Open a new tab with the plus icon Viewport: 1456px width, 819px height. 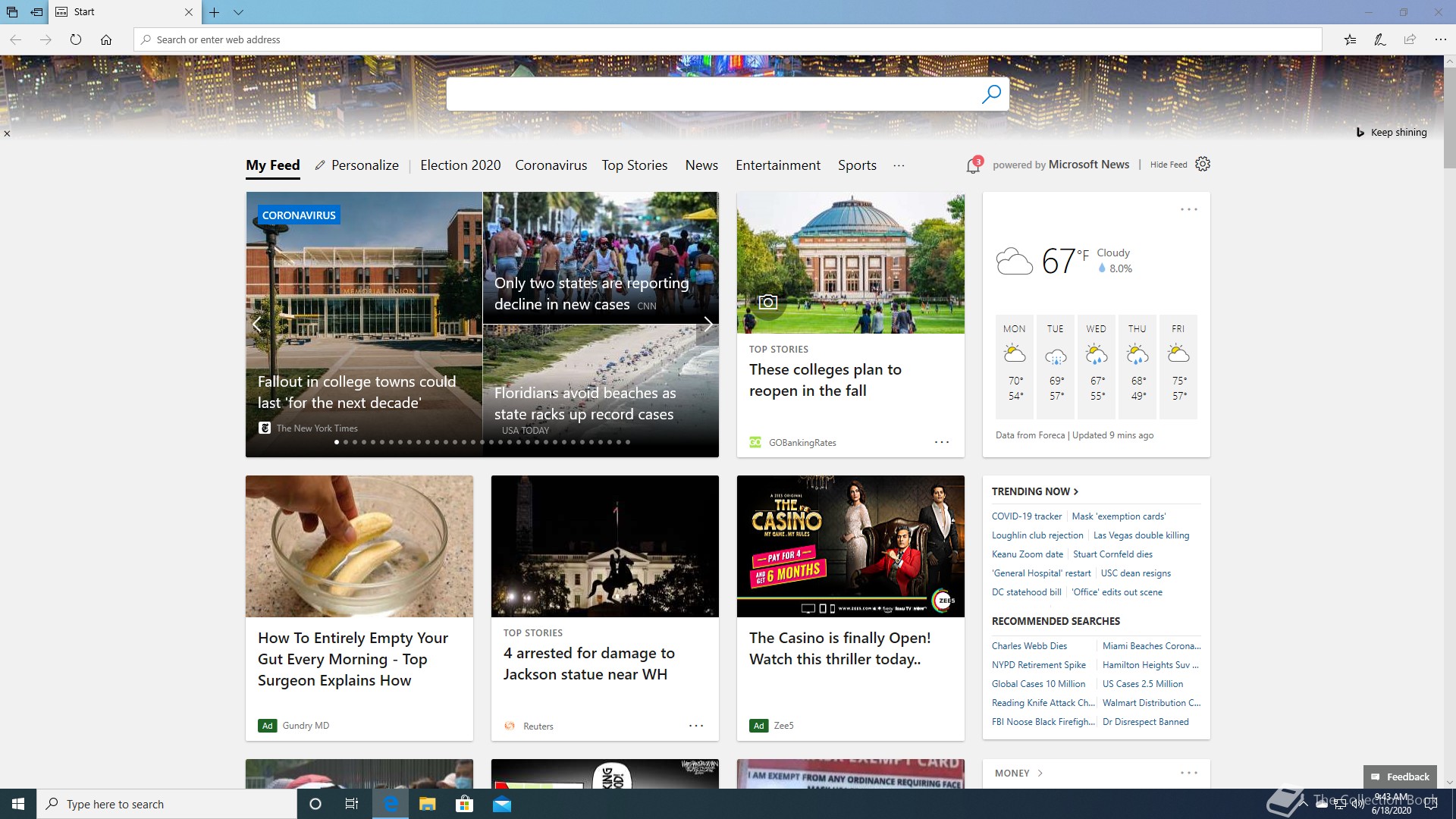(215, 12)
